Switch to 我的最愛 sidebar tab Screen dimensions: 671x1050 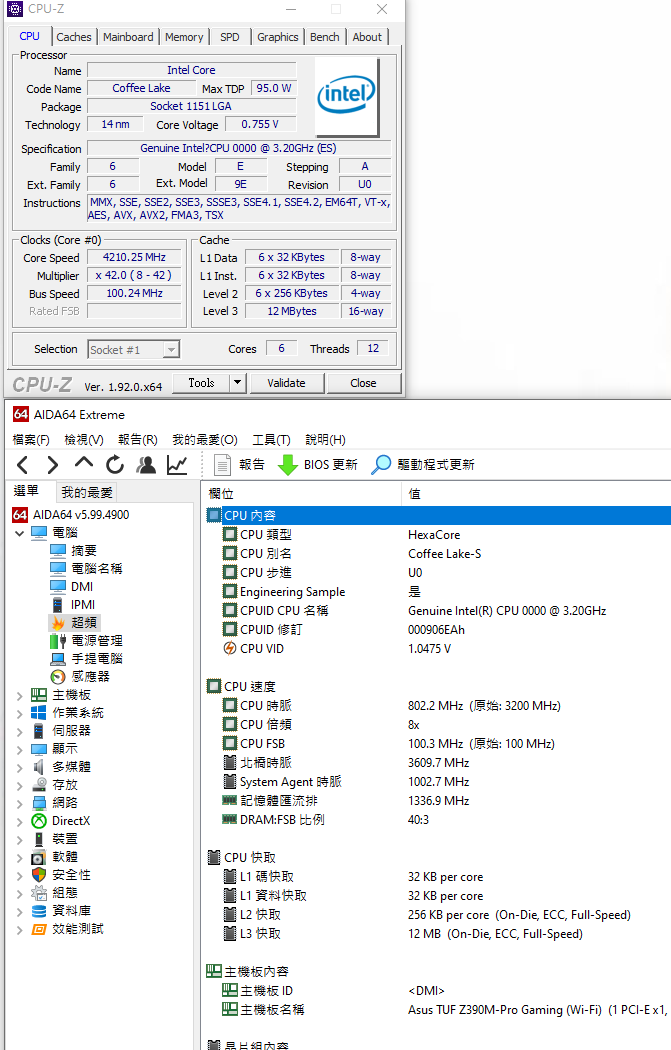tap(87, 492)
